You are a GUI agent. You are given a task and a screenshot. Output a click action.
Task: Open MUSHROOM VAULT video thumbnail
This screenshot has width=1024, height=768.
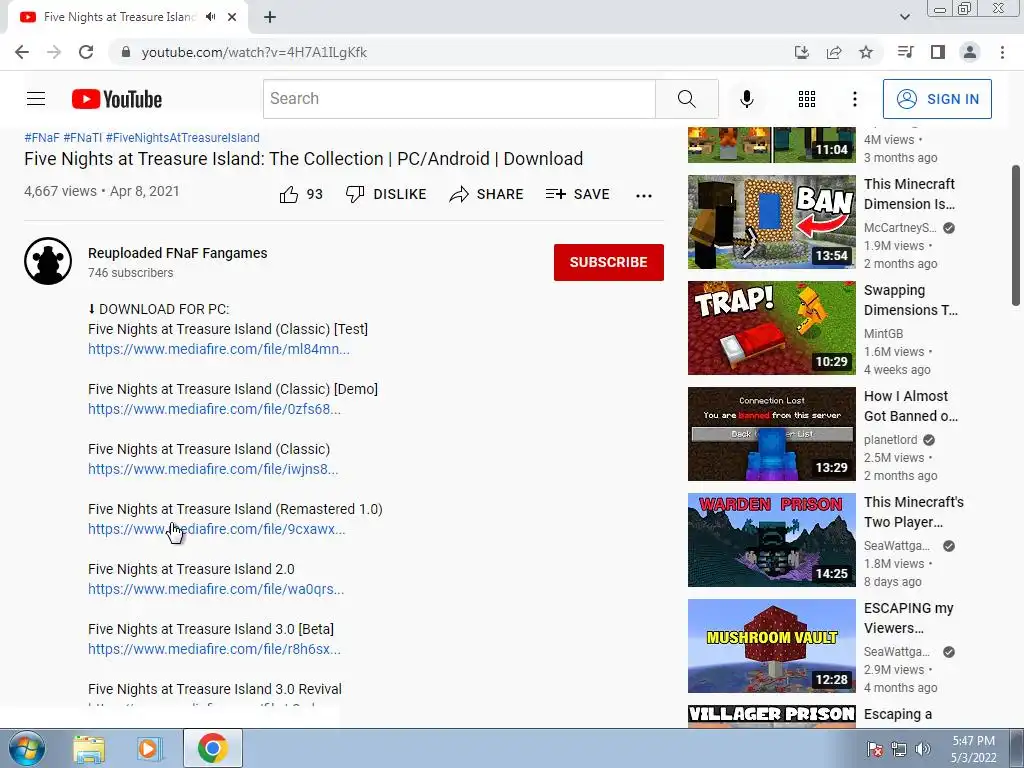tap(771, 646)
